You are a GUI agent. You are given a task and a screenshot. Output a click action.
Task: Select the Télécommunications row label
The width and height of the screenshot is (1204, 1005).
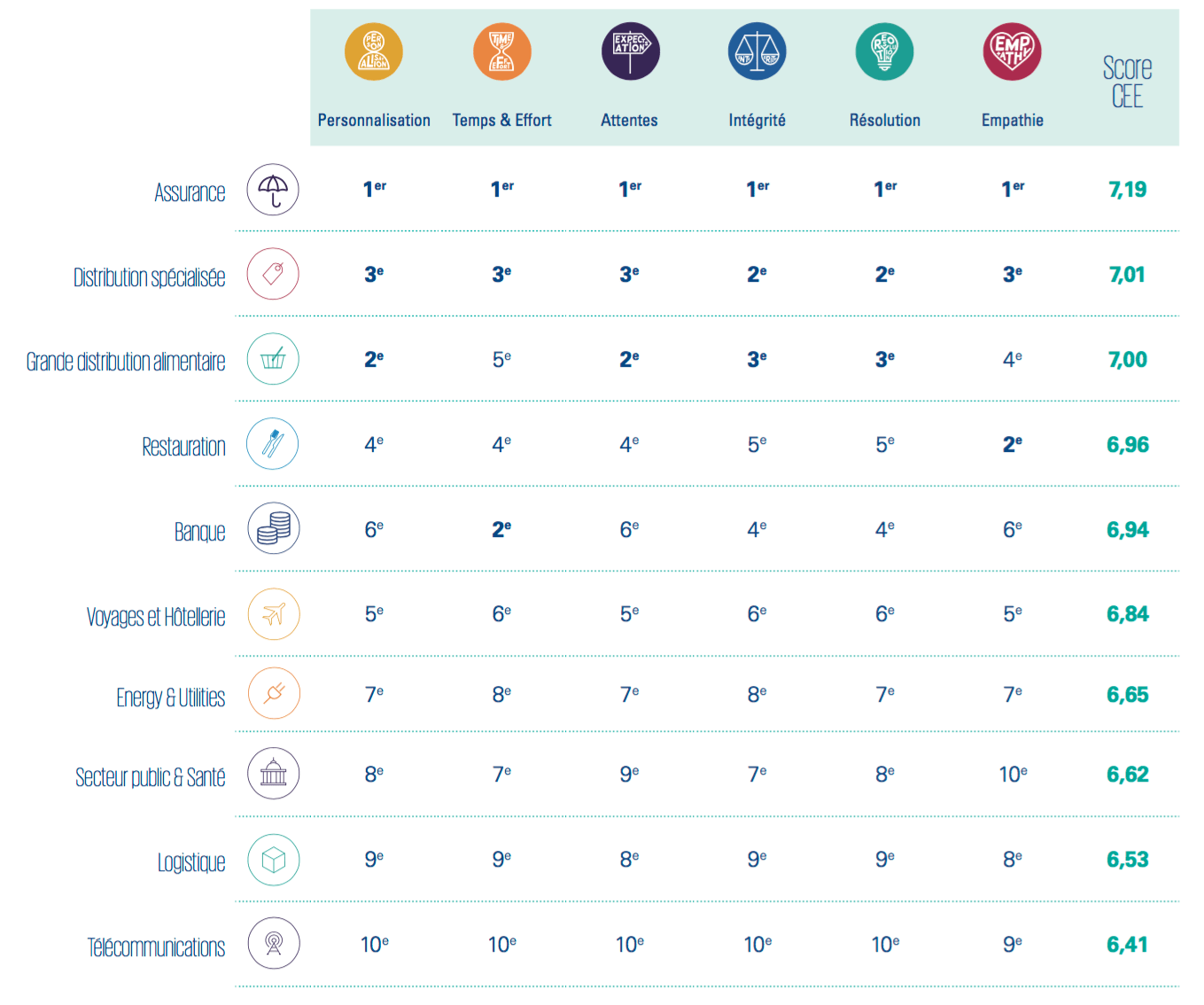156,947
